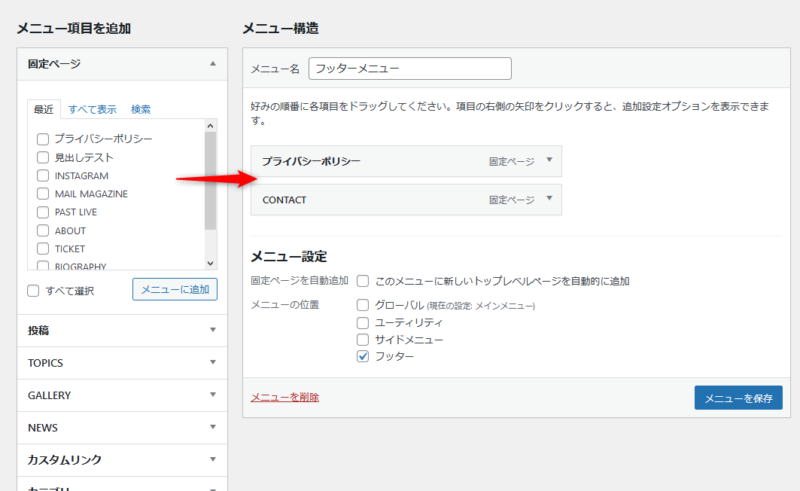Expand the GALLERY accordion arrow
This screenshot has width=800, height=491.
(x=212, y=395)
